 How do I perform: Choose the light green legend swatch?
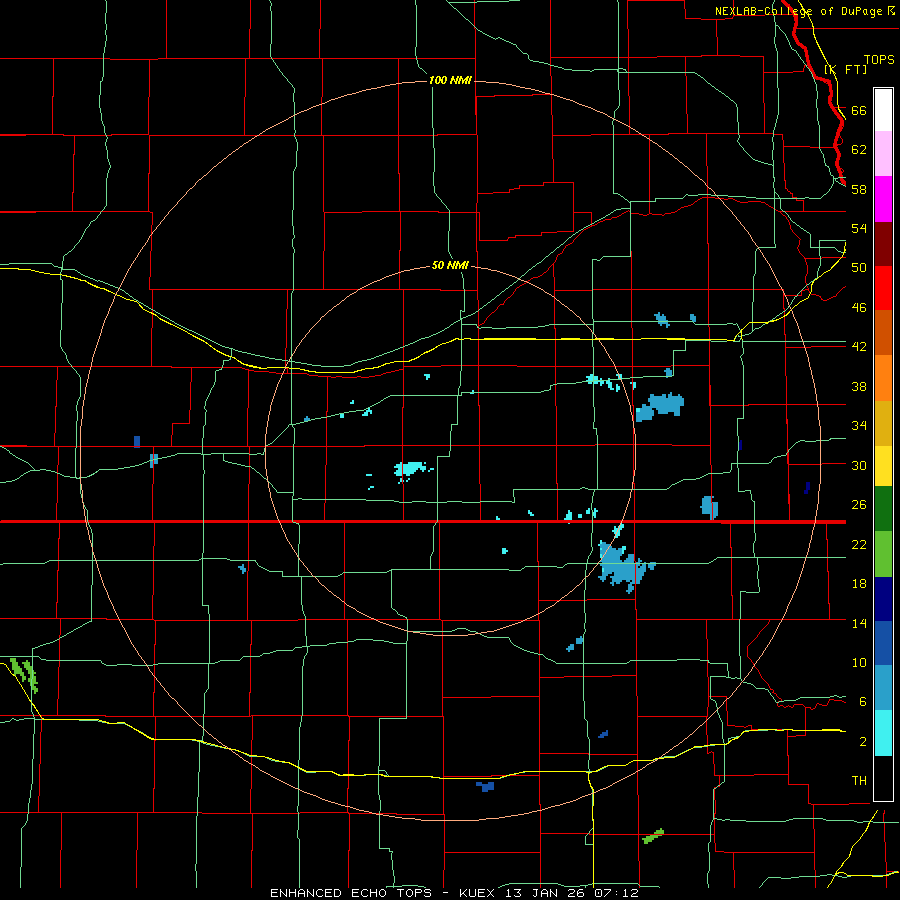pyautogui.click(x=883, y=554)
